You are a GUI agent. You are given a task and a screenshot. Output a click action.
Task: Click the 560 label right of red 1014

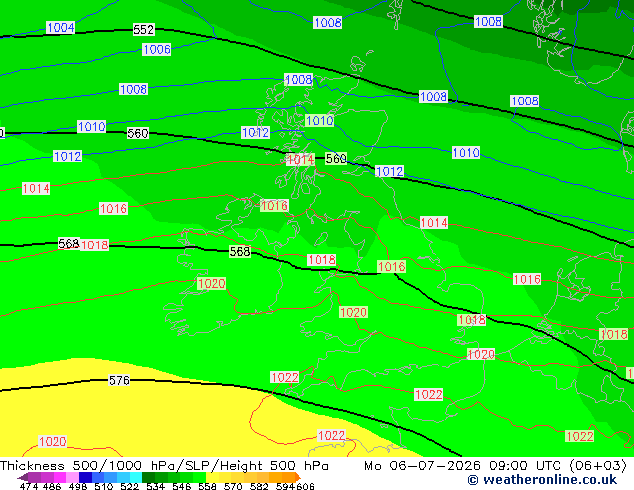[336, 158]
